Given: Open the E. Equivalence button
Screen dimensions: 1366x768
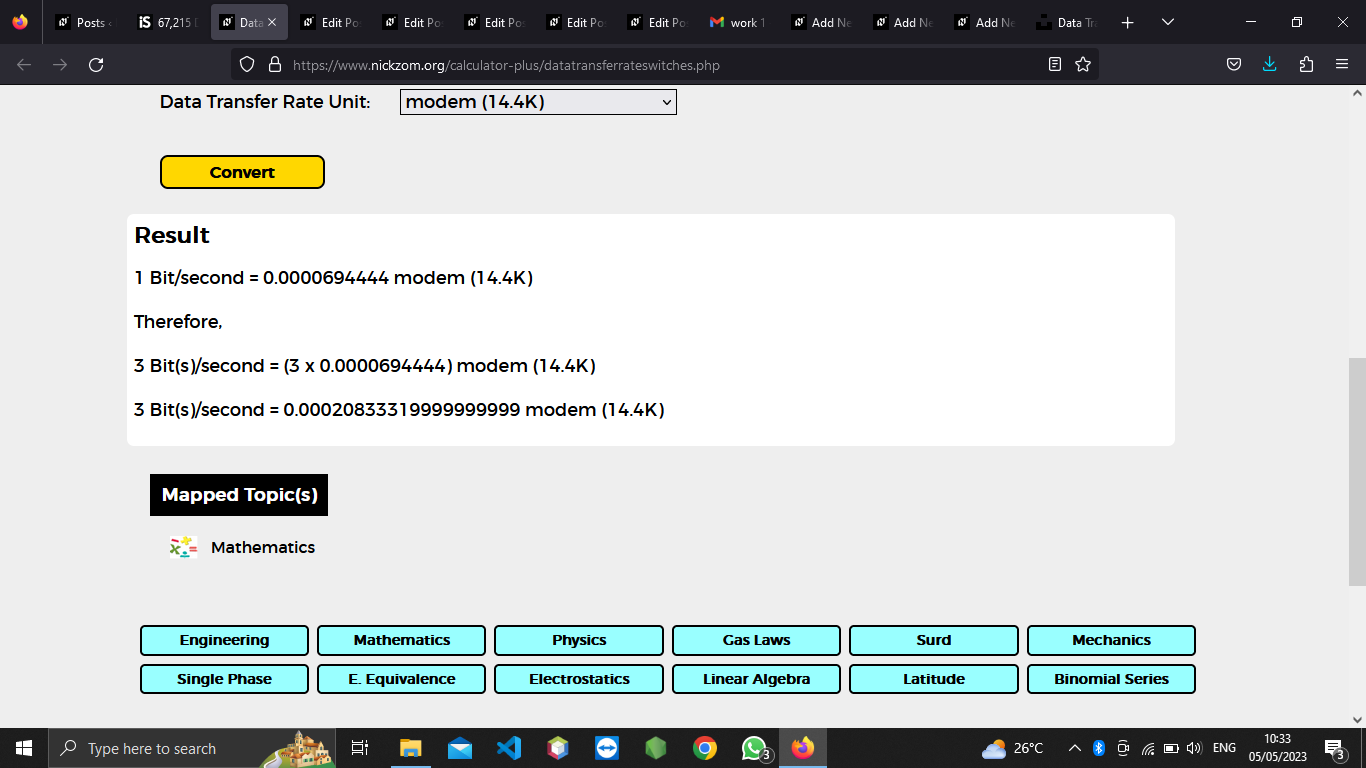Looking at the screenshot, I should [402, 679].
